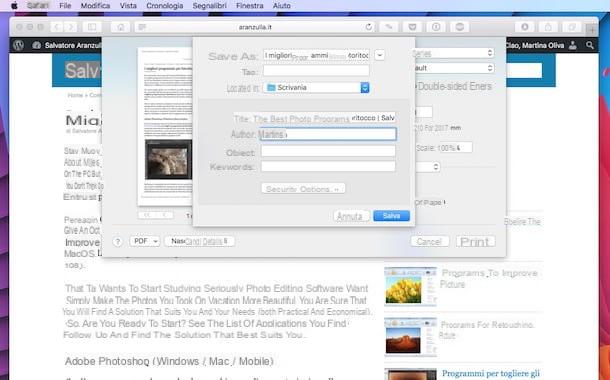The height and width of the screenshot is (380, 610).
Task: Open the Share icon in Safari toolbar
Action: (x=548, y=27)
